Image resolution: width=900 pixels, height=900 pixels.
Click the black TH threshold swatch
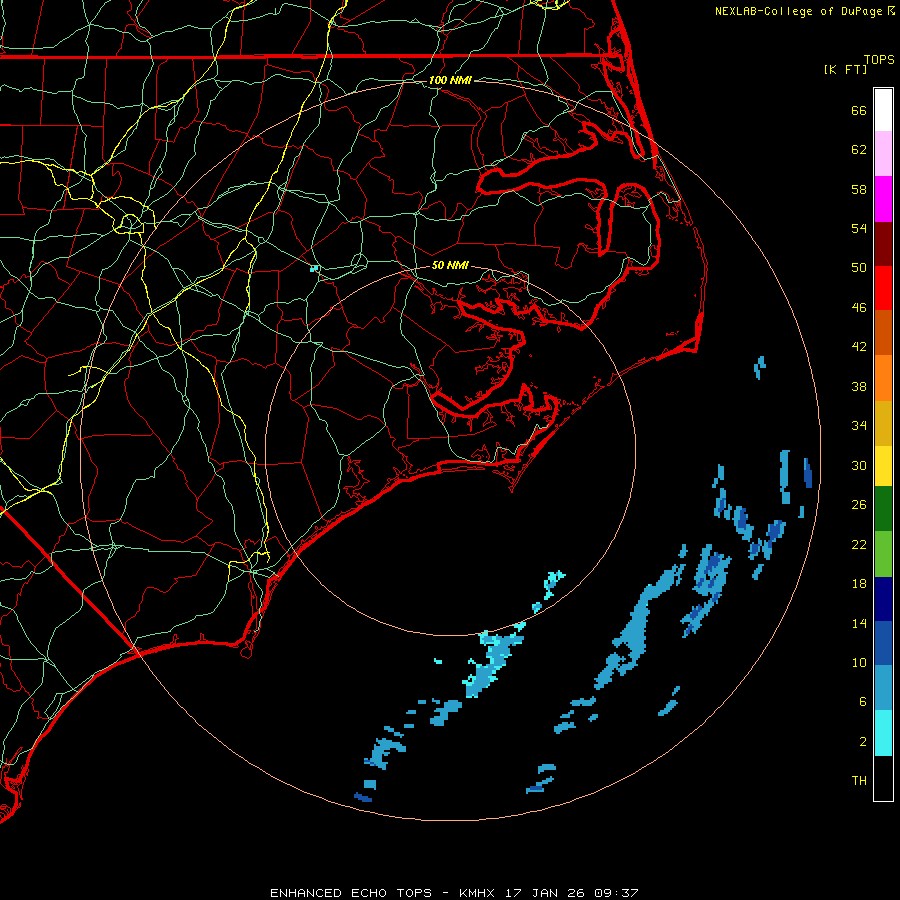click(883, 777)
